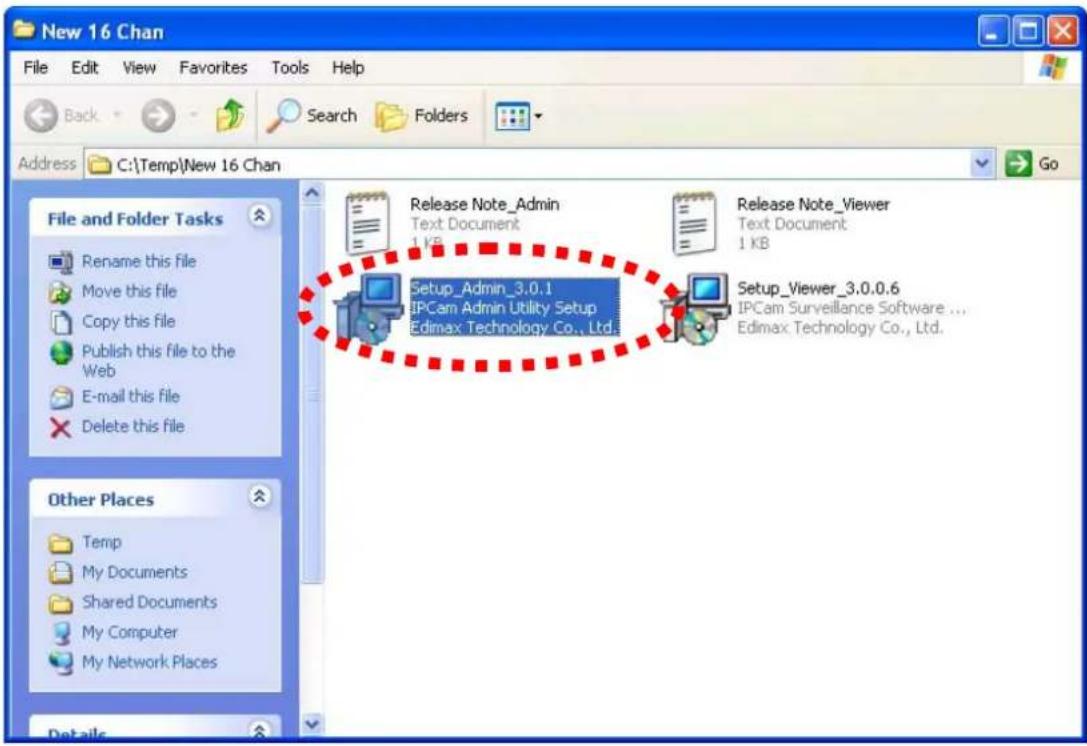Open My Computer in Other Places
Viewport: 1087px width, 746px height.
[130, 632]
